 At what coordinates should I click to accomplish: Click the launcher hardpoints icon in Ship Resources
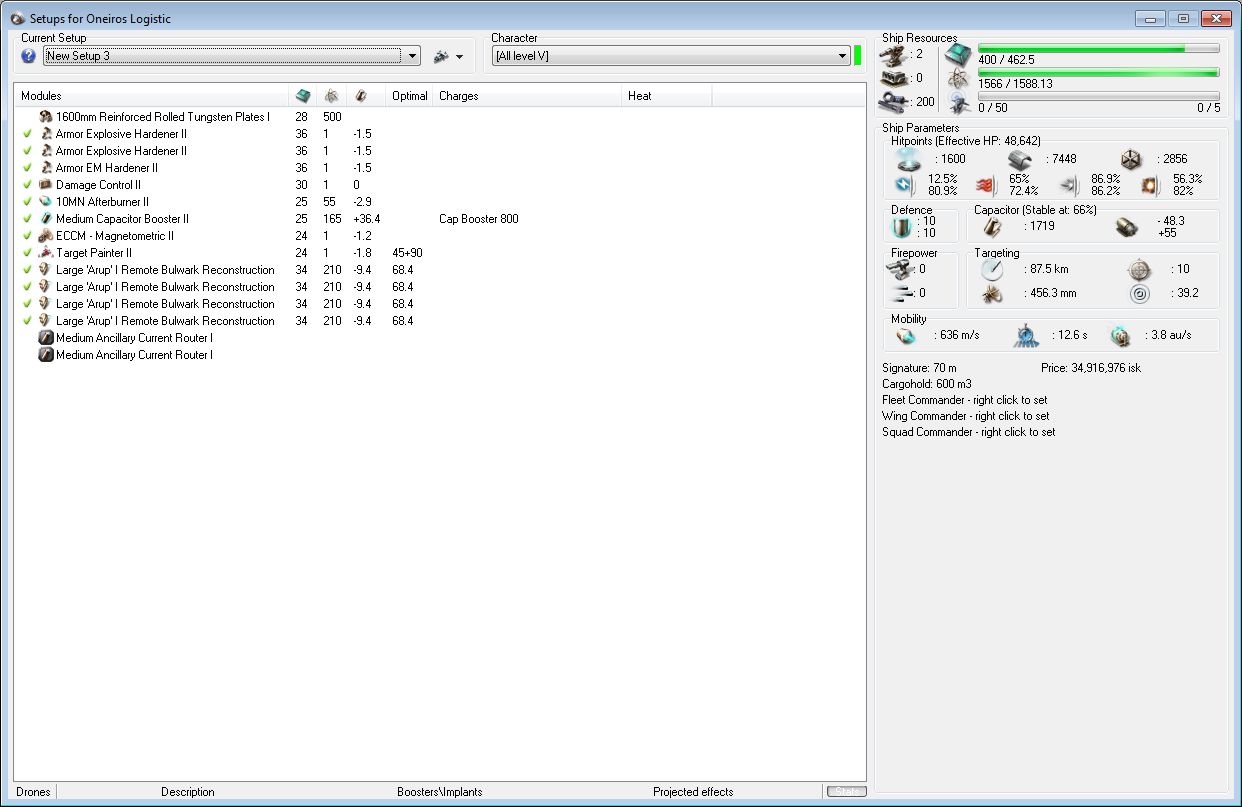(x=893, y=78)
